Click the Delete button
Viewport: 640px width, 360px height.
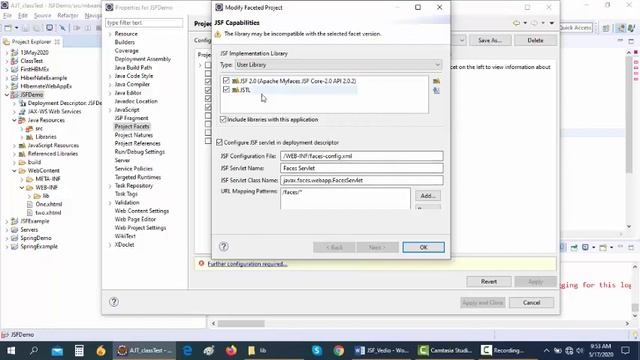pos(535,40)
